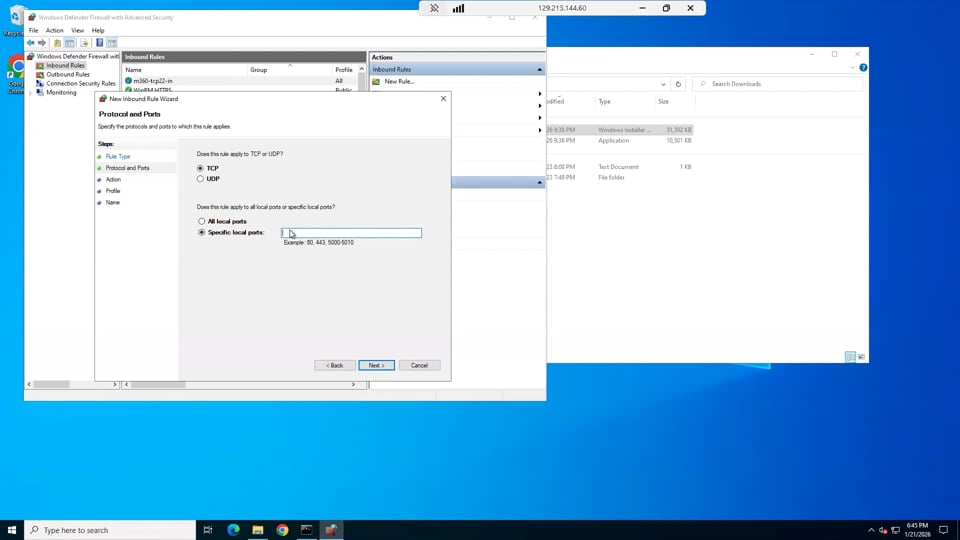Open File Explorer from the taskbar

click(x=258, y=530)
